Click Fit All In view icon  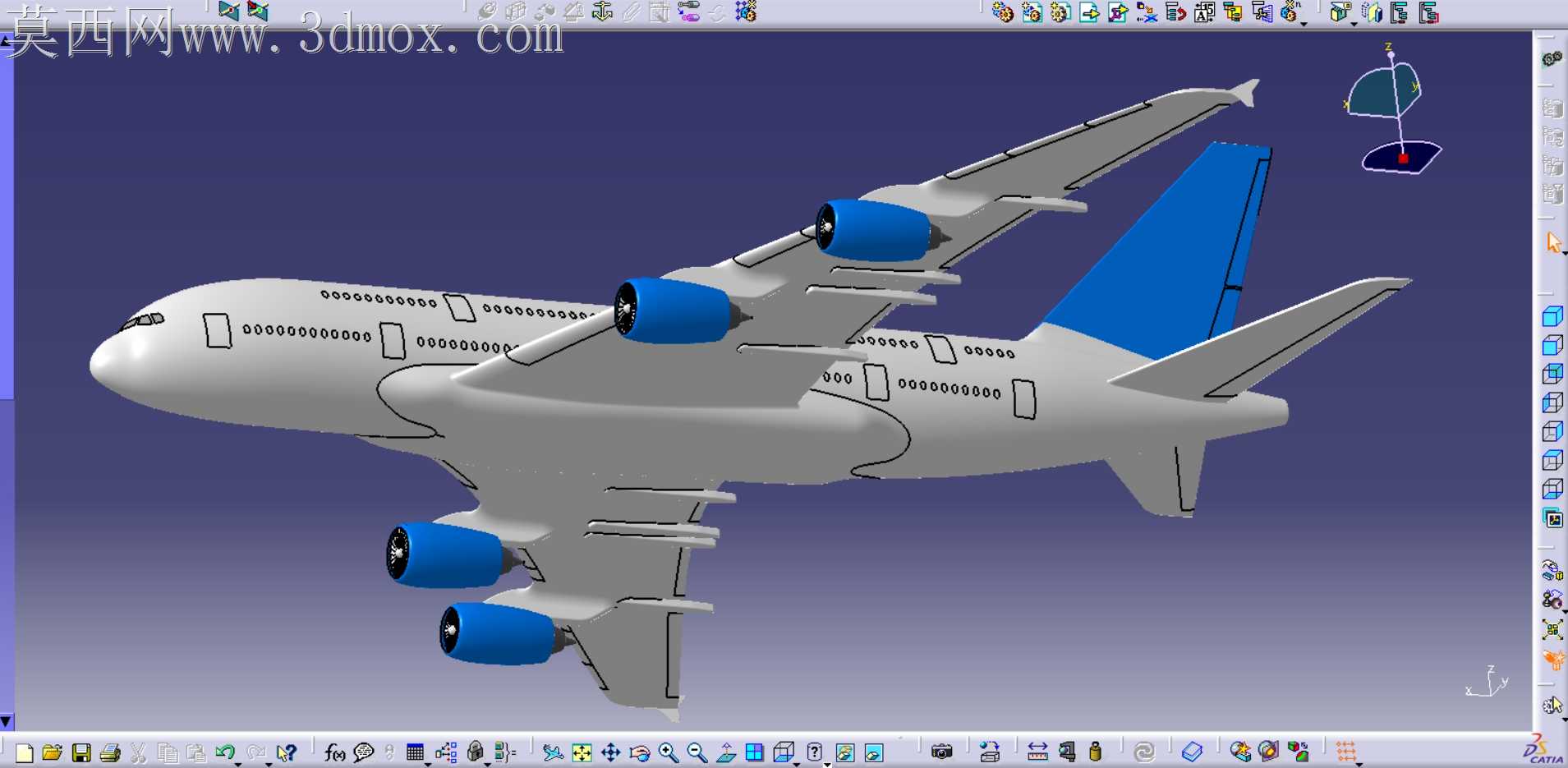pyautogui.click(x=582, y=752)
